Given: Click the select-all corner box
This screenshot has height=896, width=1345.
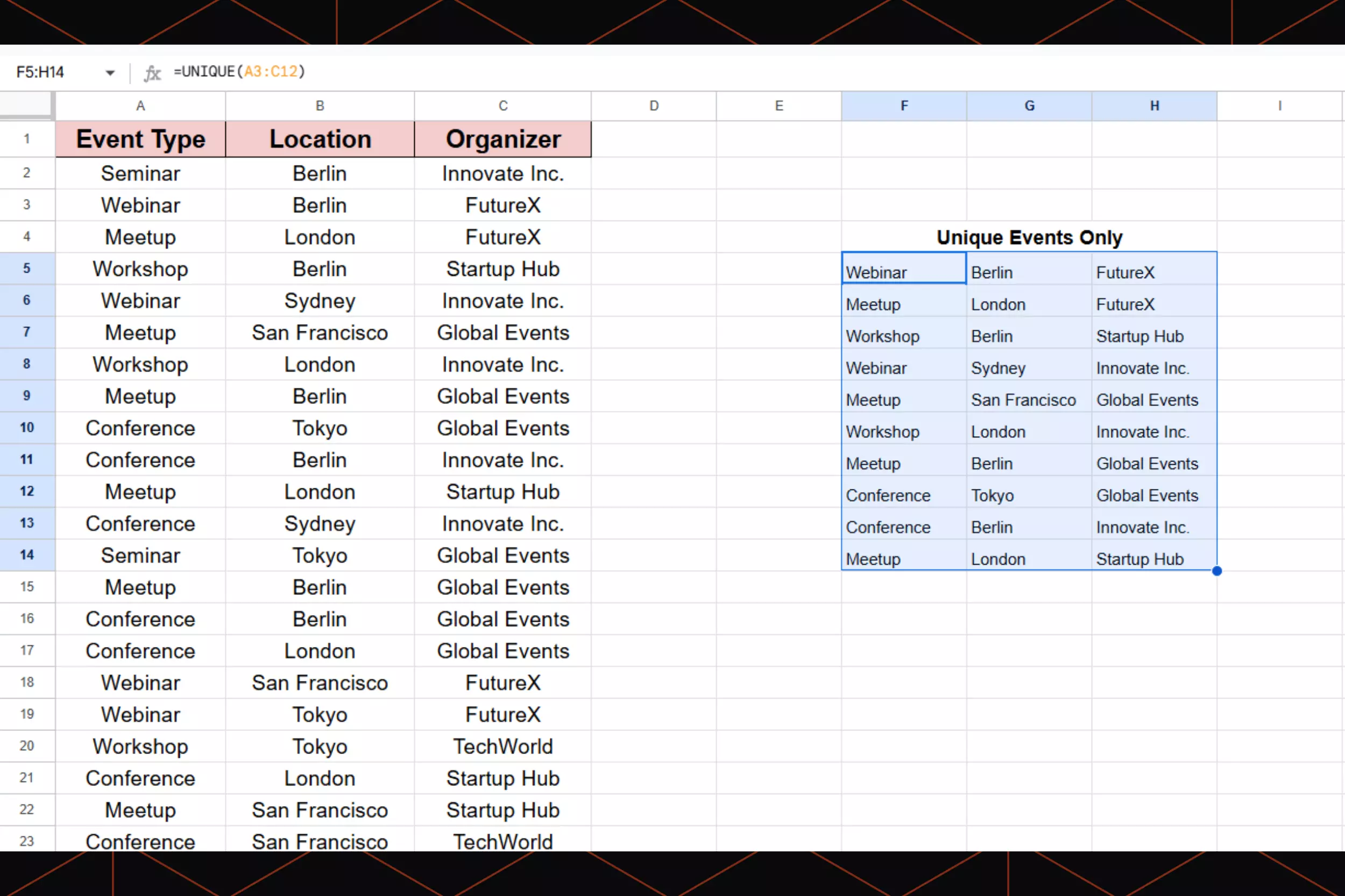Looking at the screenshot, I should tap(26, 105).
